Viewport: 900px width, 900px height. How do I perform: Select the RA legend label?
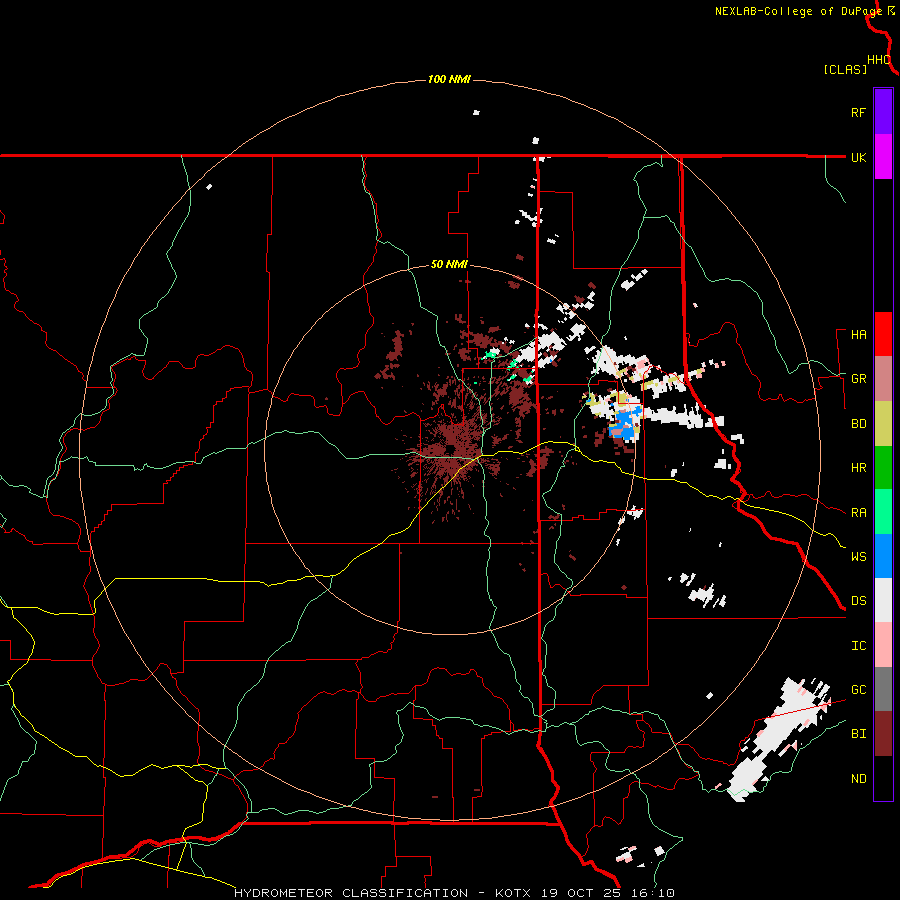(x=858, y=513)
